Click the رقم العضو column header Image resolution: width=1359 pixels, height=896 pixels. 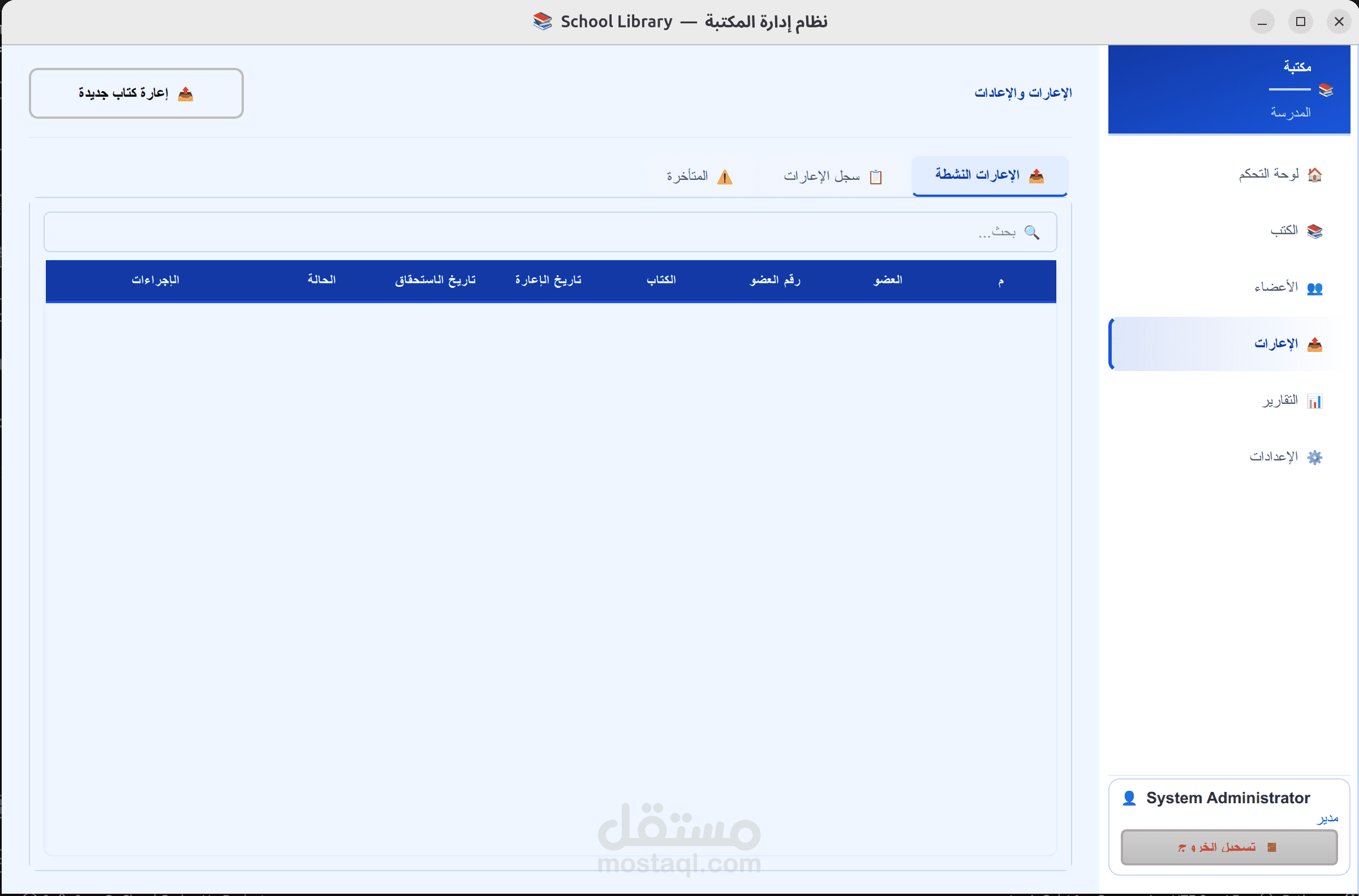pos(775,280)
